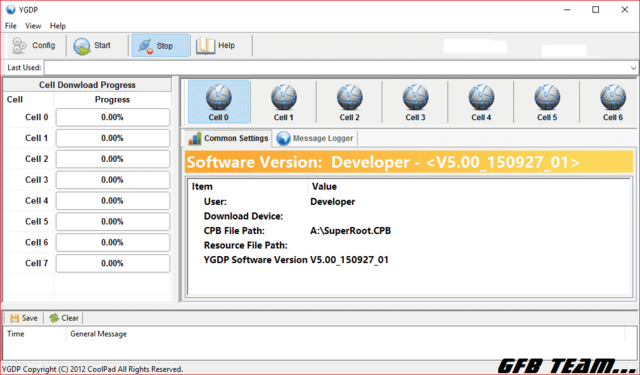
Task: Select the Cell 6 globe icon
Action: click(x=612, y=102)
